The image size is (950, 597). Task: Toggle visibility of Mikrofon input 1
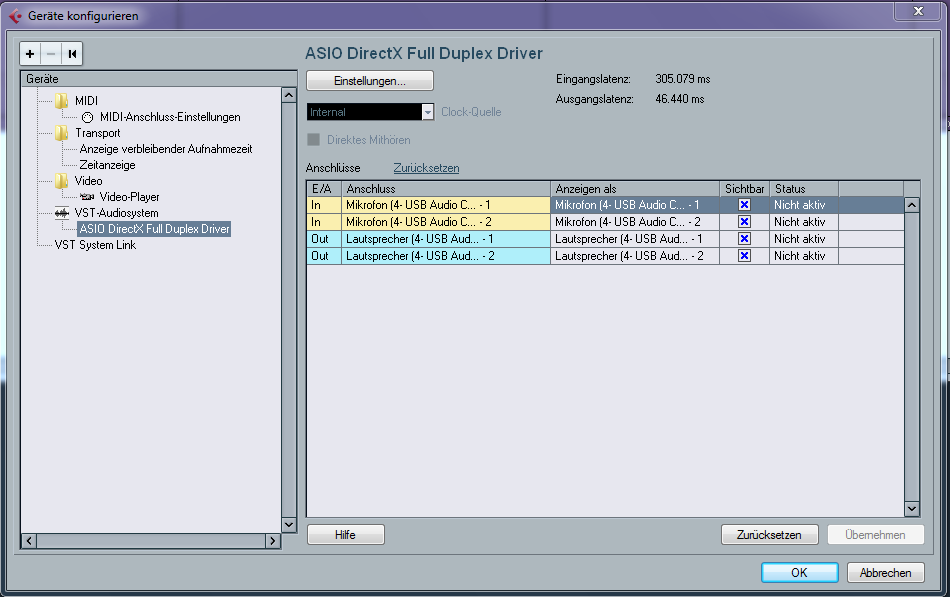(744, 205)
